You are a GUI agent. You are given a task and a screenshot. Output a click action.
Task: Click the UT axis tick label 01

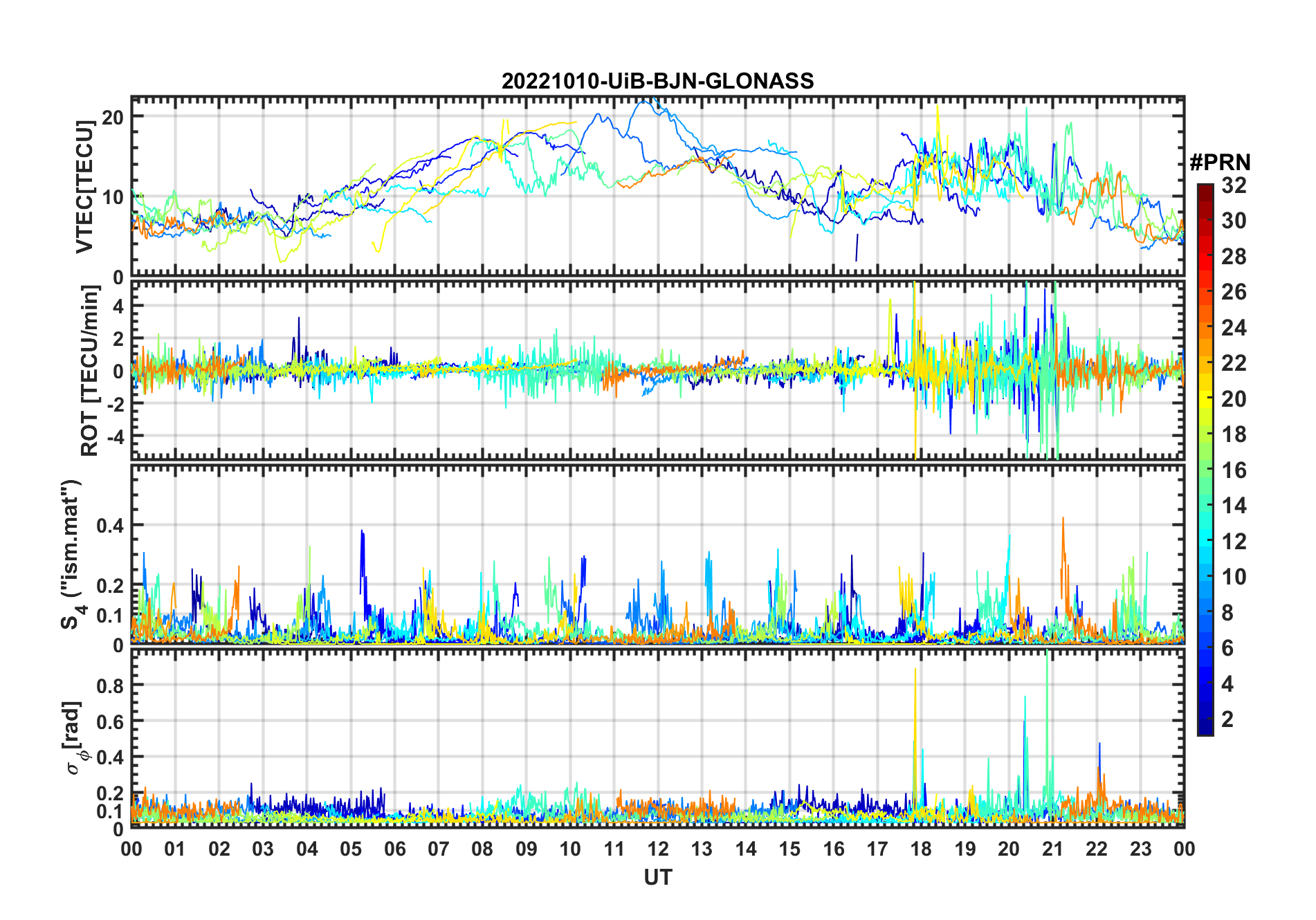click(175, 849)
